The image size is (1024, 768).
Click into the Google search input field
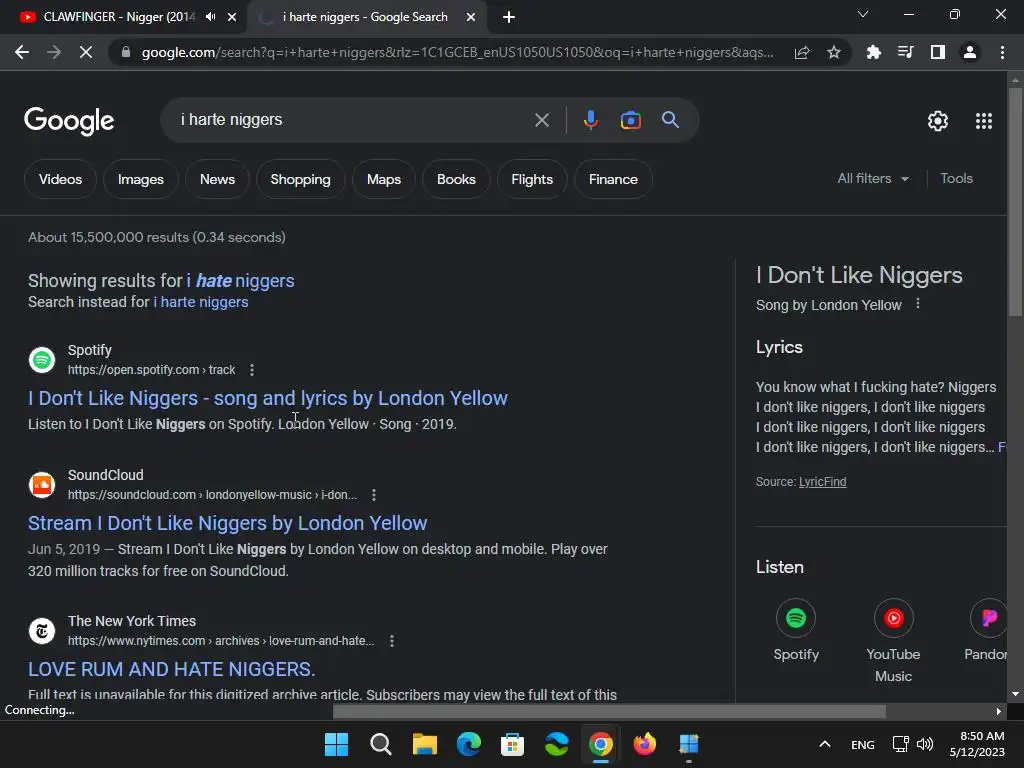tap(353, 120)
